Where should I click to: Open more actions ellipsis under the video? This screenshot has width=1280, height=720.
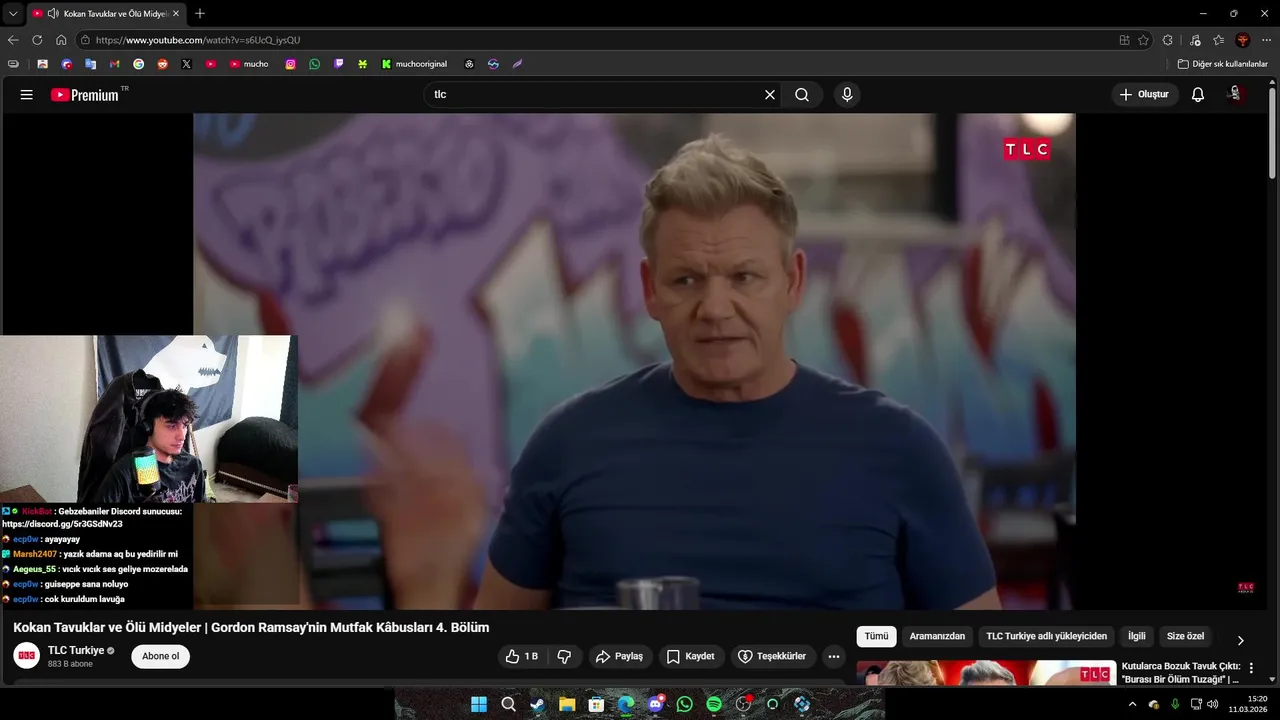coord(834,657)
